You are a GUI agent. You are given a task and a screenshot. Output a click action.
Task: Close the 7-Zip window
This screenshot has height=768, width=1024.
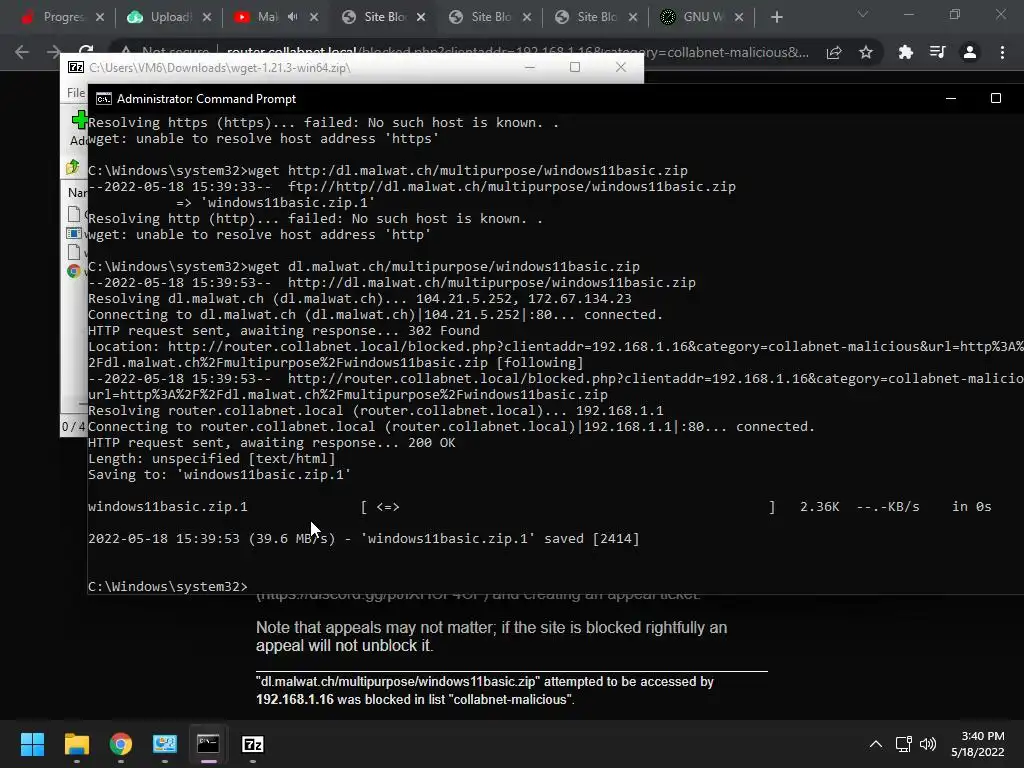pos(620,67)
